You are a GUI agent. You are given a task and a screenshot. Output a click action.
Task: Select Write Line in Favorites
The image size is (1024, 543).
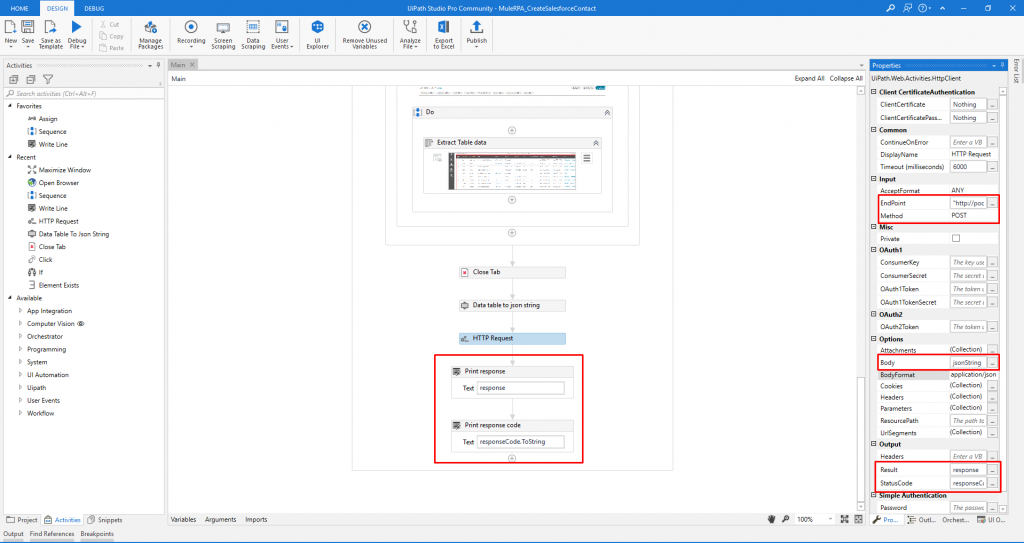[53, 144]
